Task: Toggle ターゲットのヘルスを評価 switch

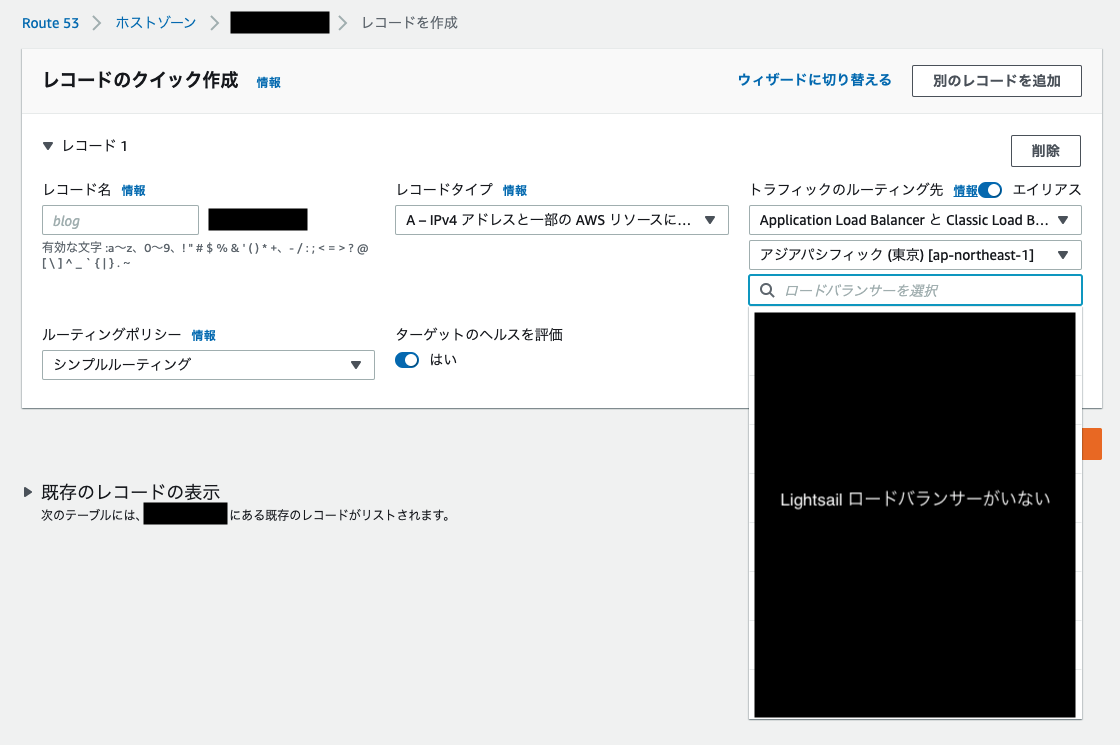Action: tap(407, 360)
